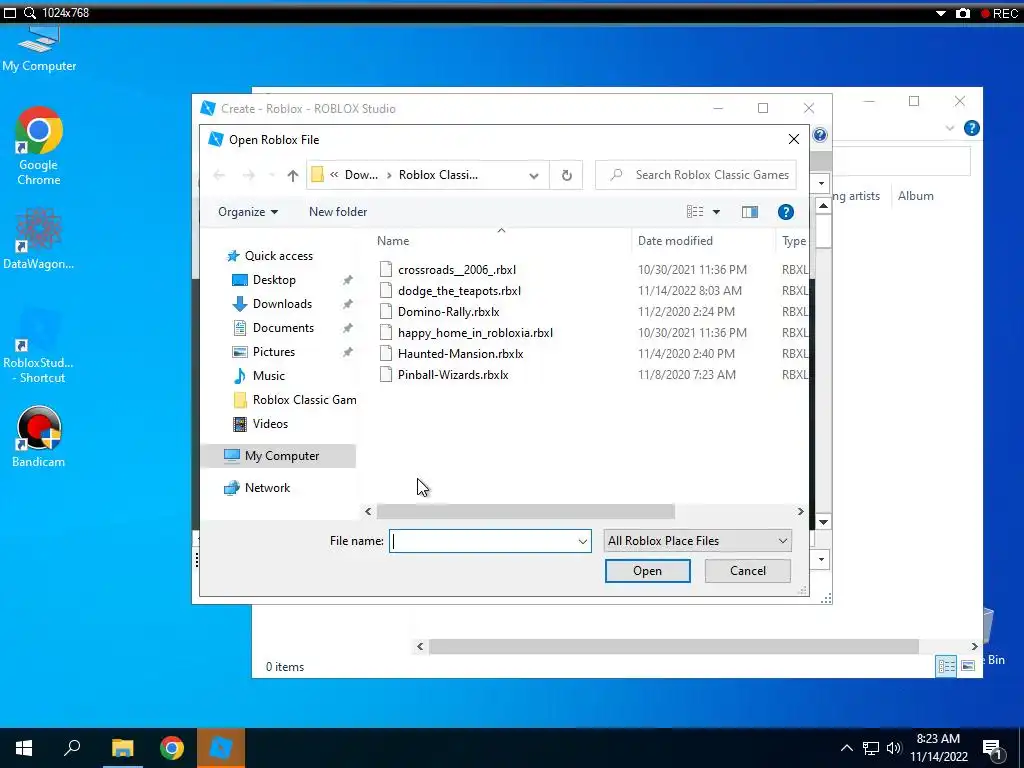
Task: Toggle the preview pane
Action: click(x=750, y=212)
